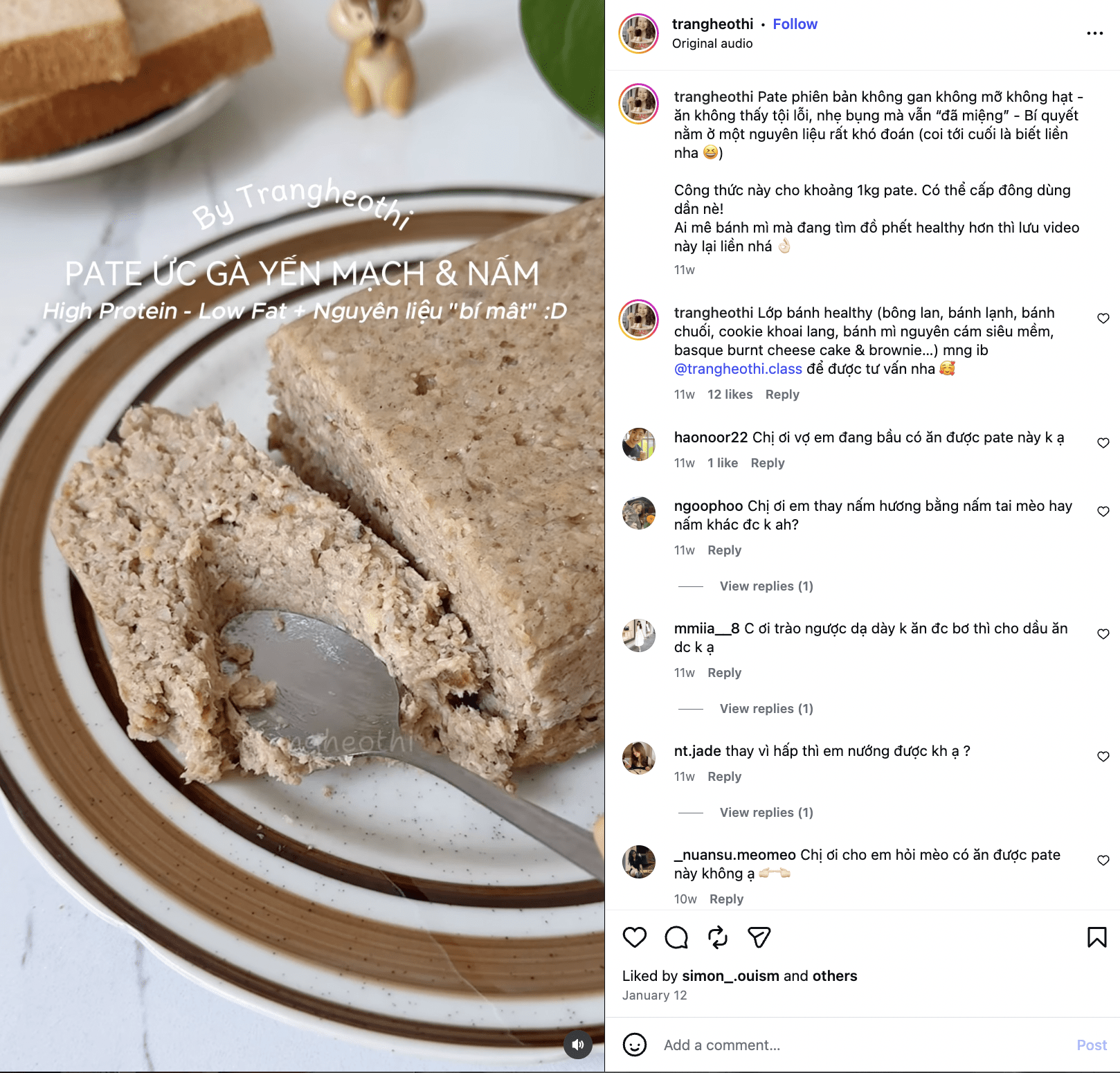Image resolution: width=1120 pixels, height=1073 pixels.
Task: Save the post with bookmark icon
Action: [x=1097, y=937]
